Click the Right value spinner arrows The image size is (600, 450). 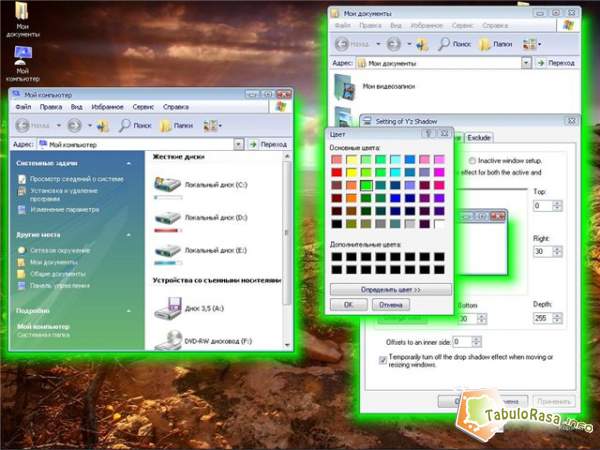558,251
